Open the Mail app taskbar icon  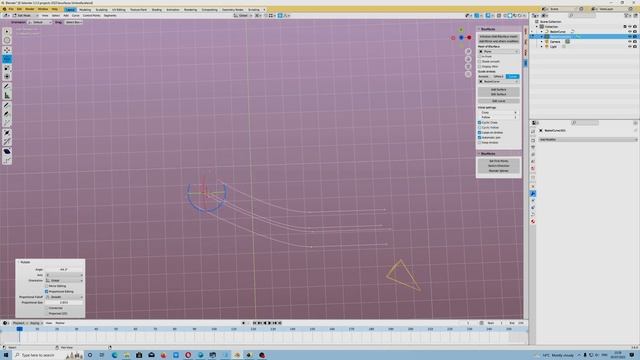pos(151,355)
